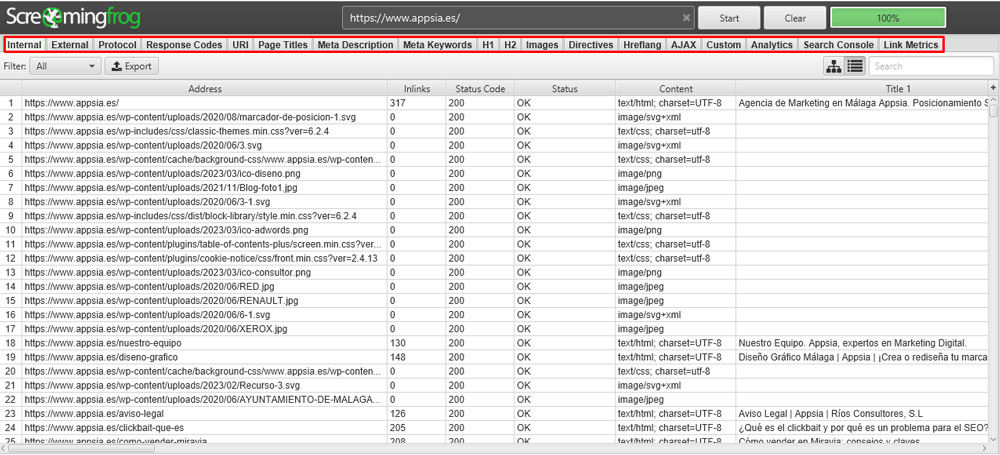Export the crawl data
Image resolution: width=1000 pixels, height=455 pixels.
[x=131, y=66]
